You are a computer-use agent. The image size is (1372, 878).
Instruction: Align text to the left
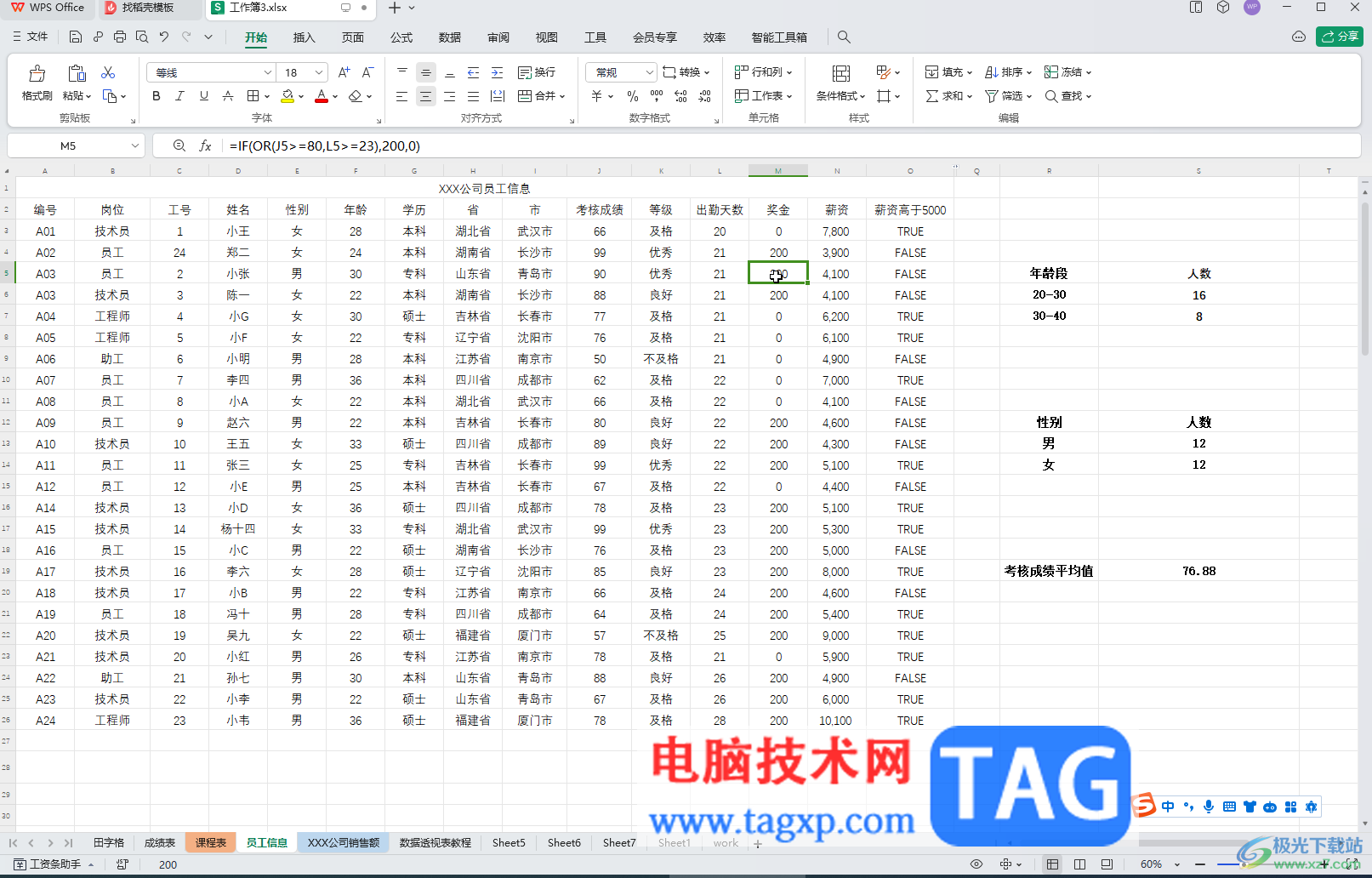click(401, 96)
